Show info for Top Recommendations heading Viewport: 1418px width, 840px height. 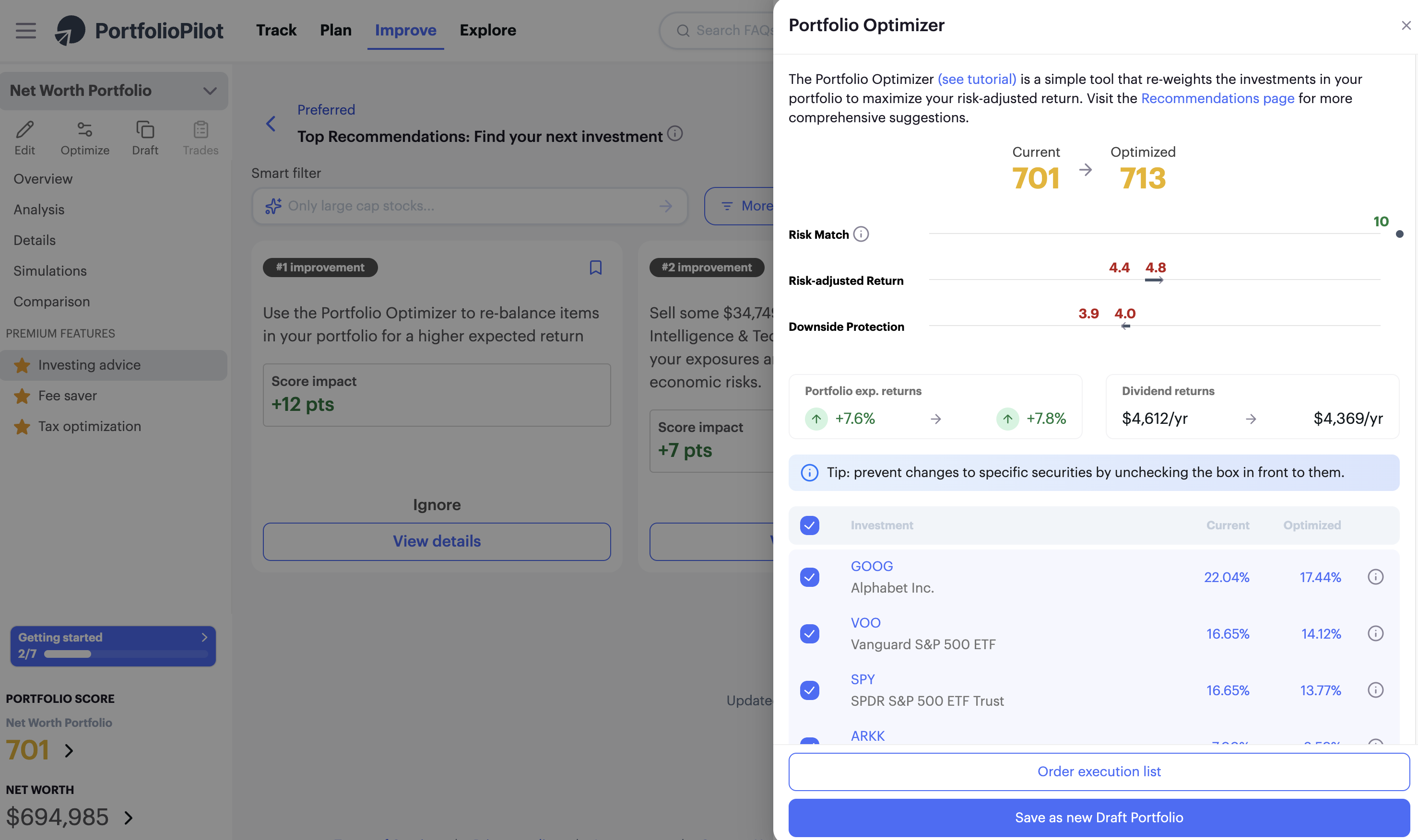[x=674, y=134]
